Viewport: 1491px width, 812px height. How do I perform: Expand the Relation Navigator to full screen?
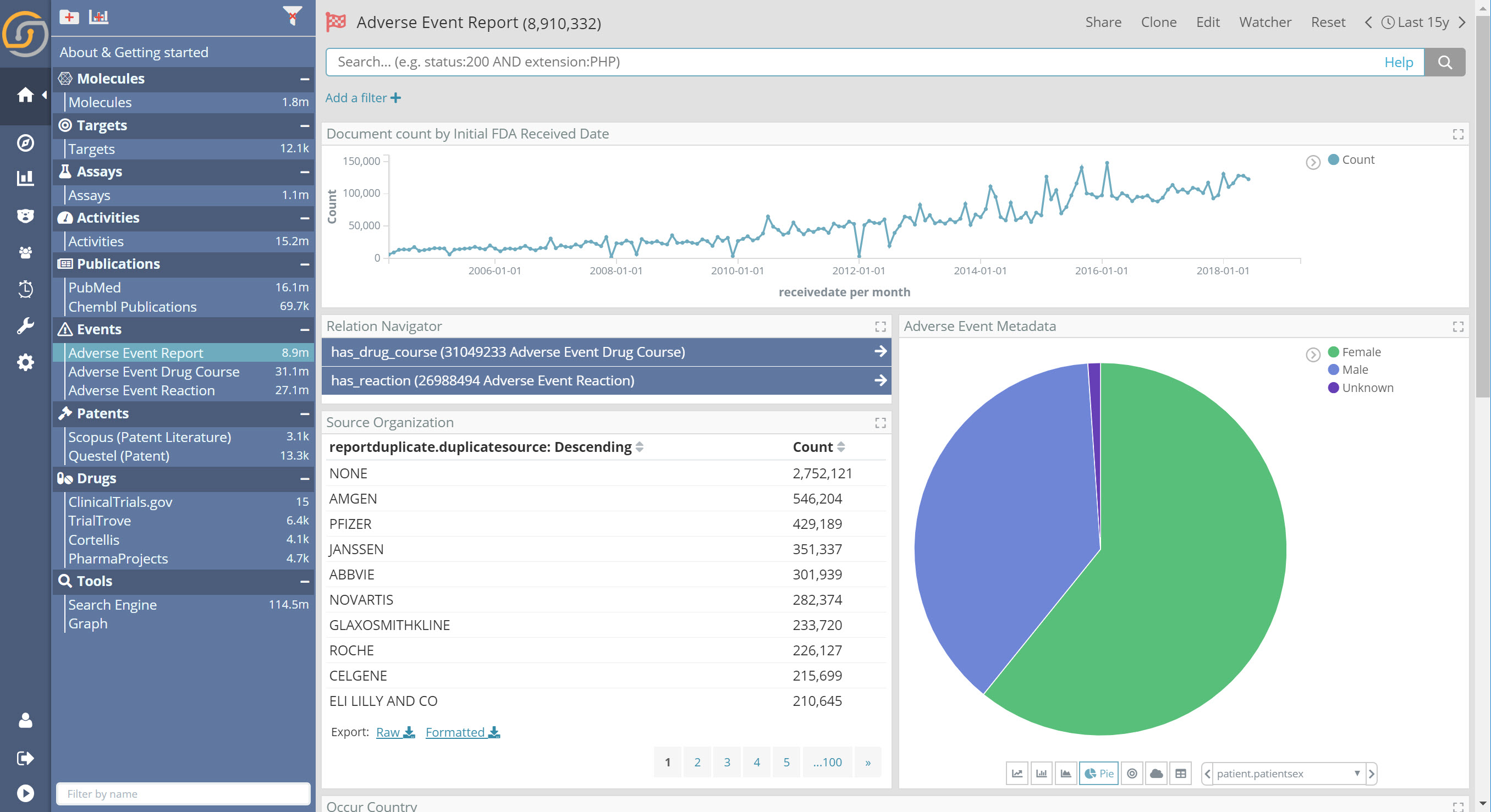(881, 327)
